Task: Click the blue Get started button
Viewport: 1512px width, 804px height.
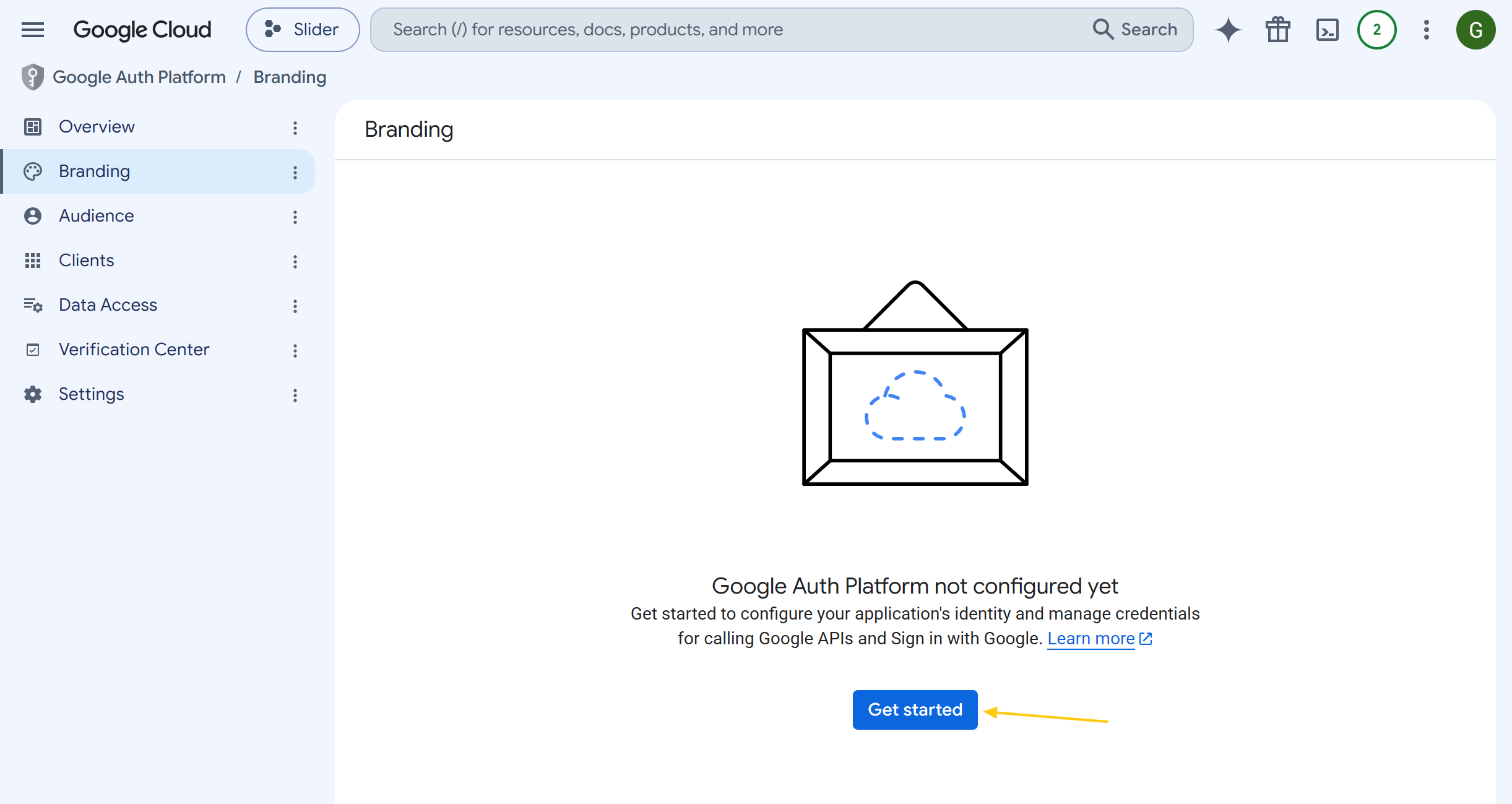Action: click(915, 709)
